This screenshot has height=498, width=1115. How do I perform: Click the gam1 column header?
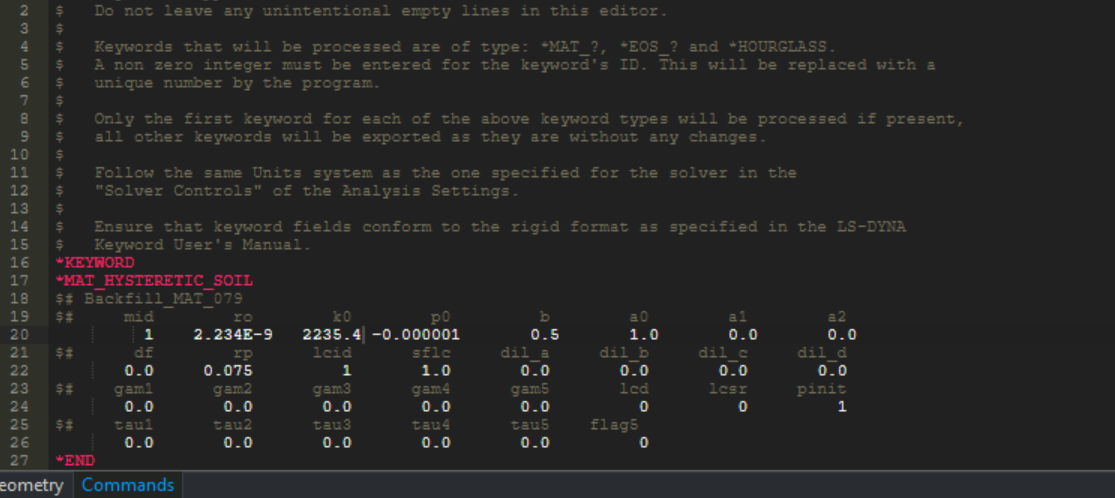click(x=134, y=388)
